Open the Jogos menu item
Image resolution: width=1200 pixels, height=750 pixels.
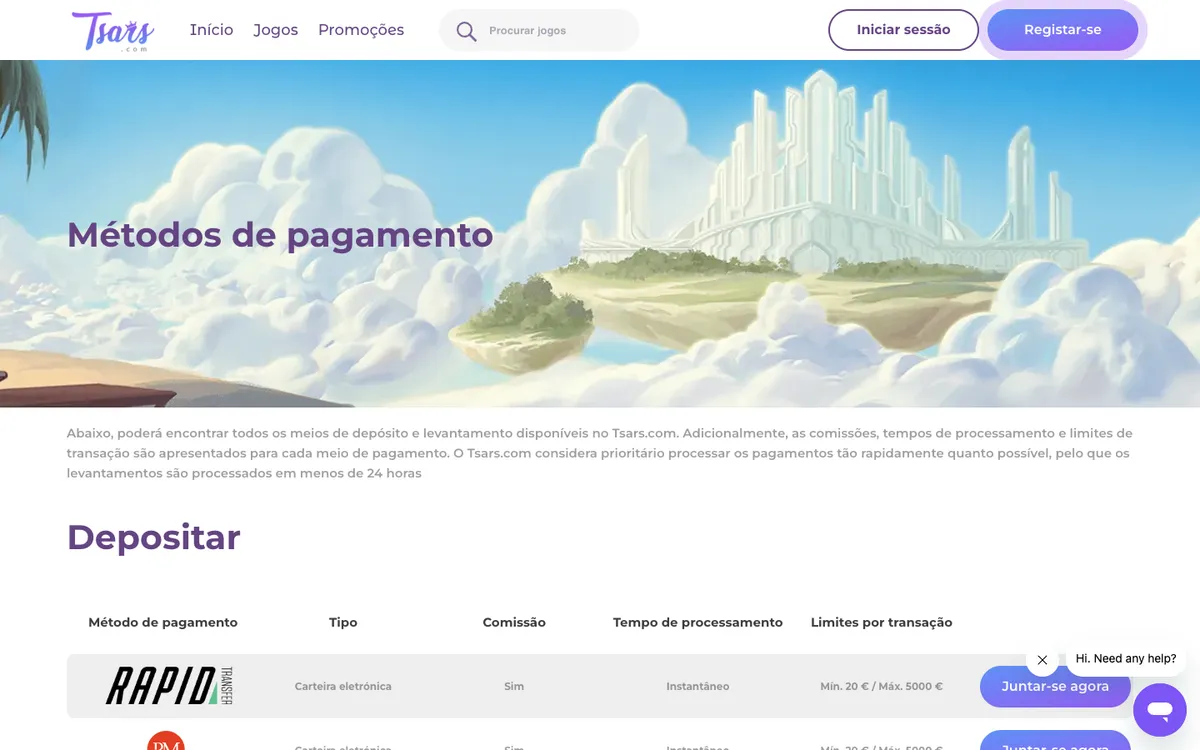276,30
